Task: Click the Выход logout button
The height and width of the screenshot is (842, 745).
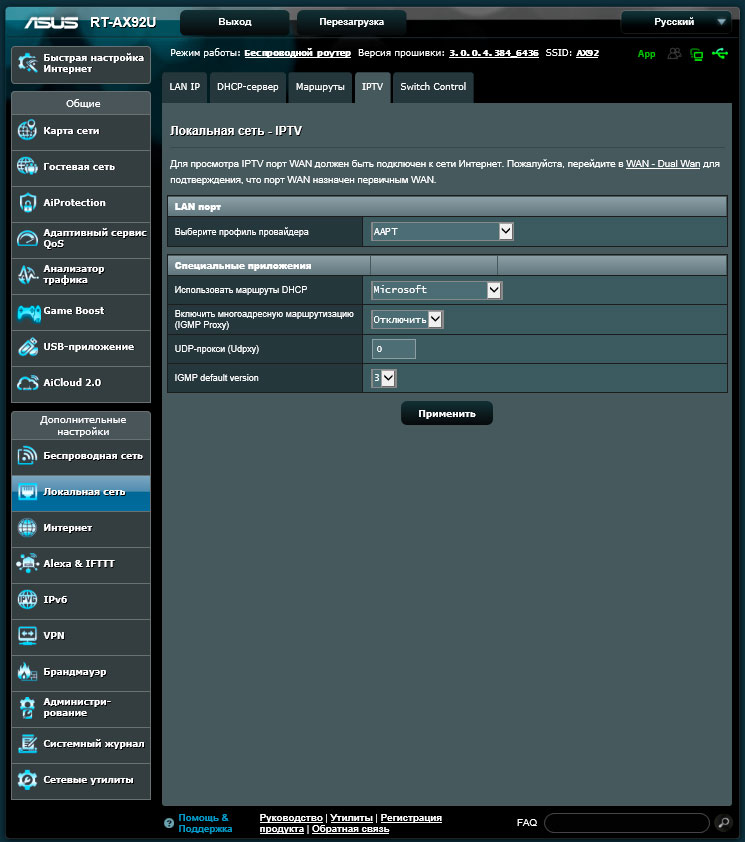Action: tap(235, 22)
